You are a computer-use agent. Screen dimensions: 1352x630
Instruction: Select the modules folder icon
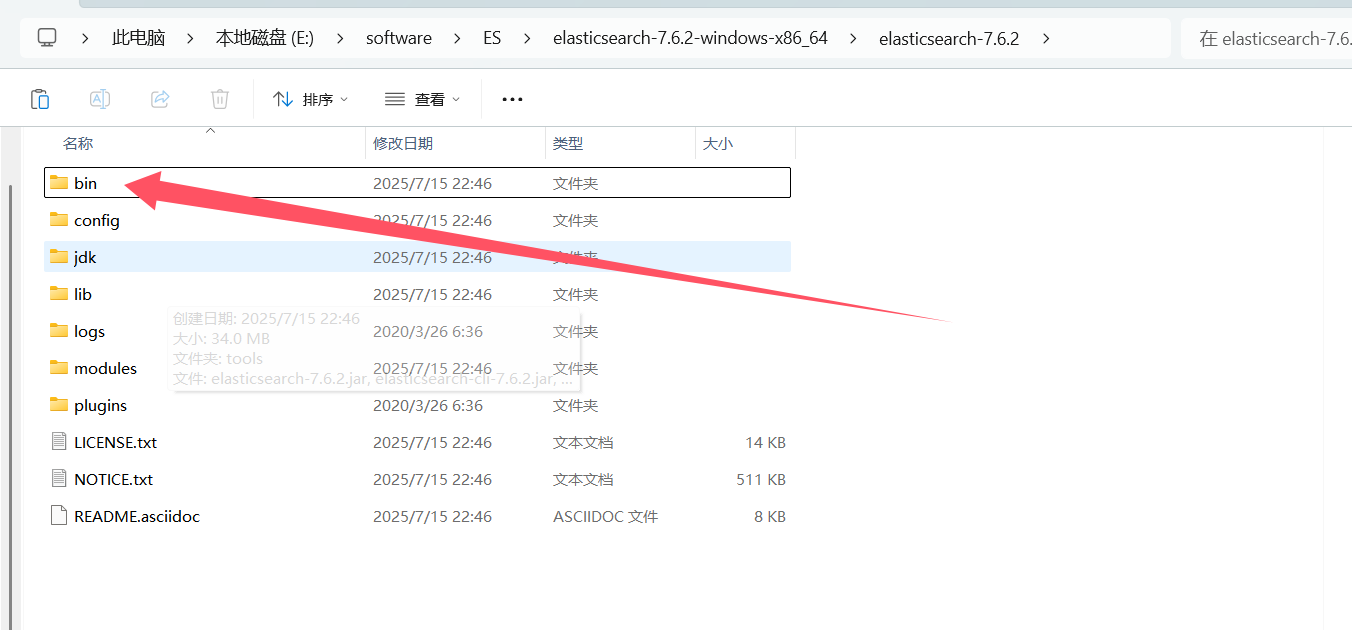[59, 368]
